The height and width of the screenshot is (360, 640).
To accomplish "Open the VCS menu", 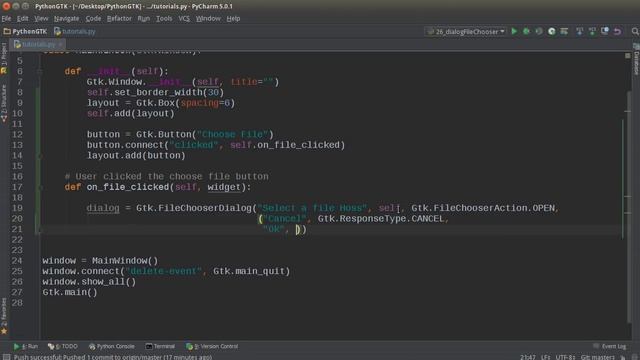I will [x=184, y=18].
